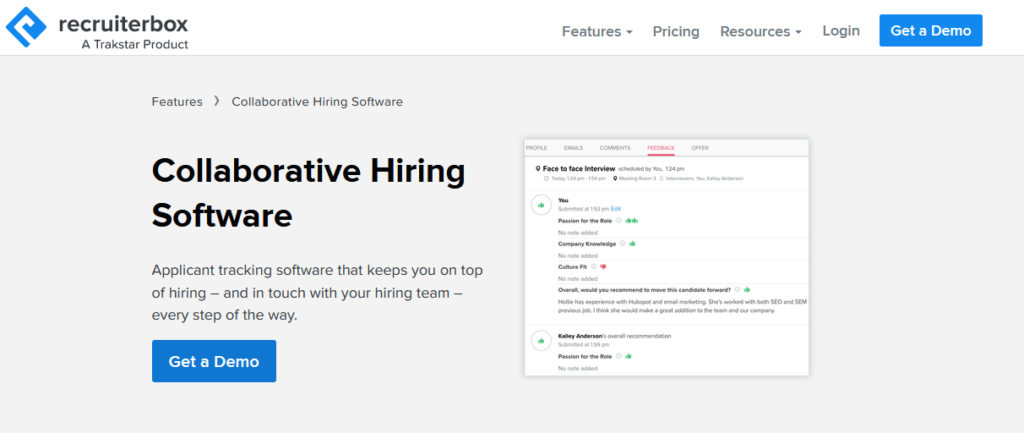Click the info icon beside Culture Fit
This screenshot has width=1024, height=433.
[594, 266]
